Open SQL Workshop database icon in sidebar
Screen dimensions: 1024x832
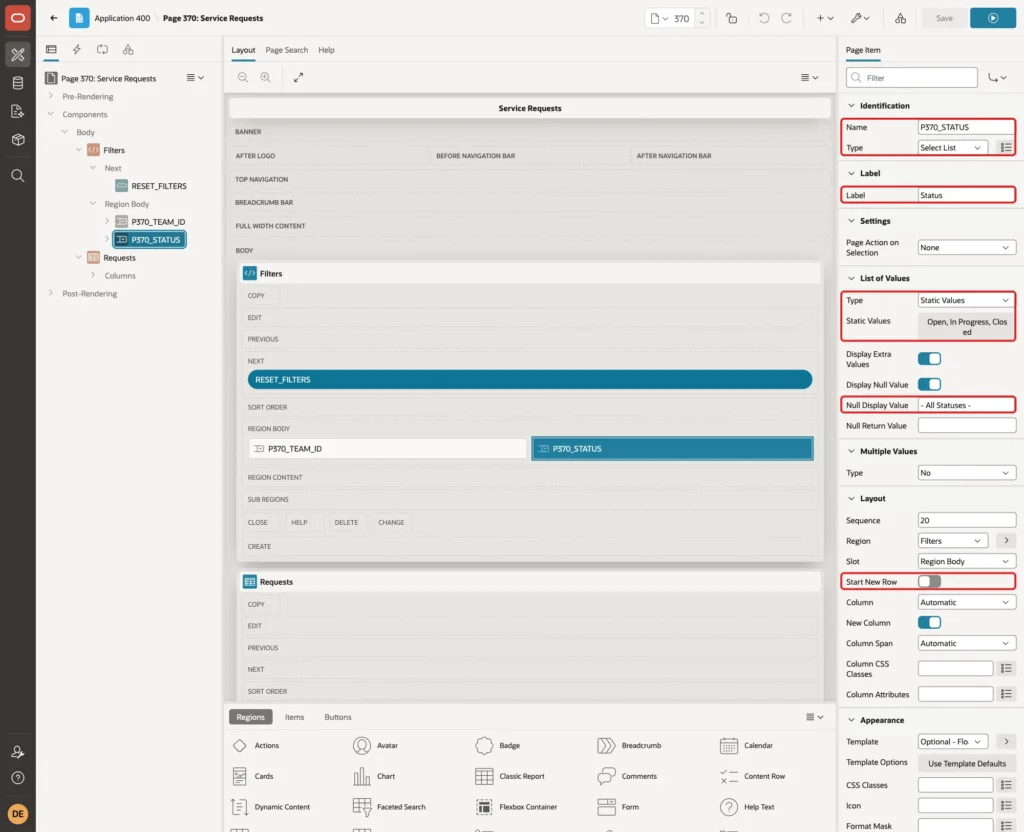pos(18,83)
